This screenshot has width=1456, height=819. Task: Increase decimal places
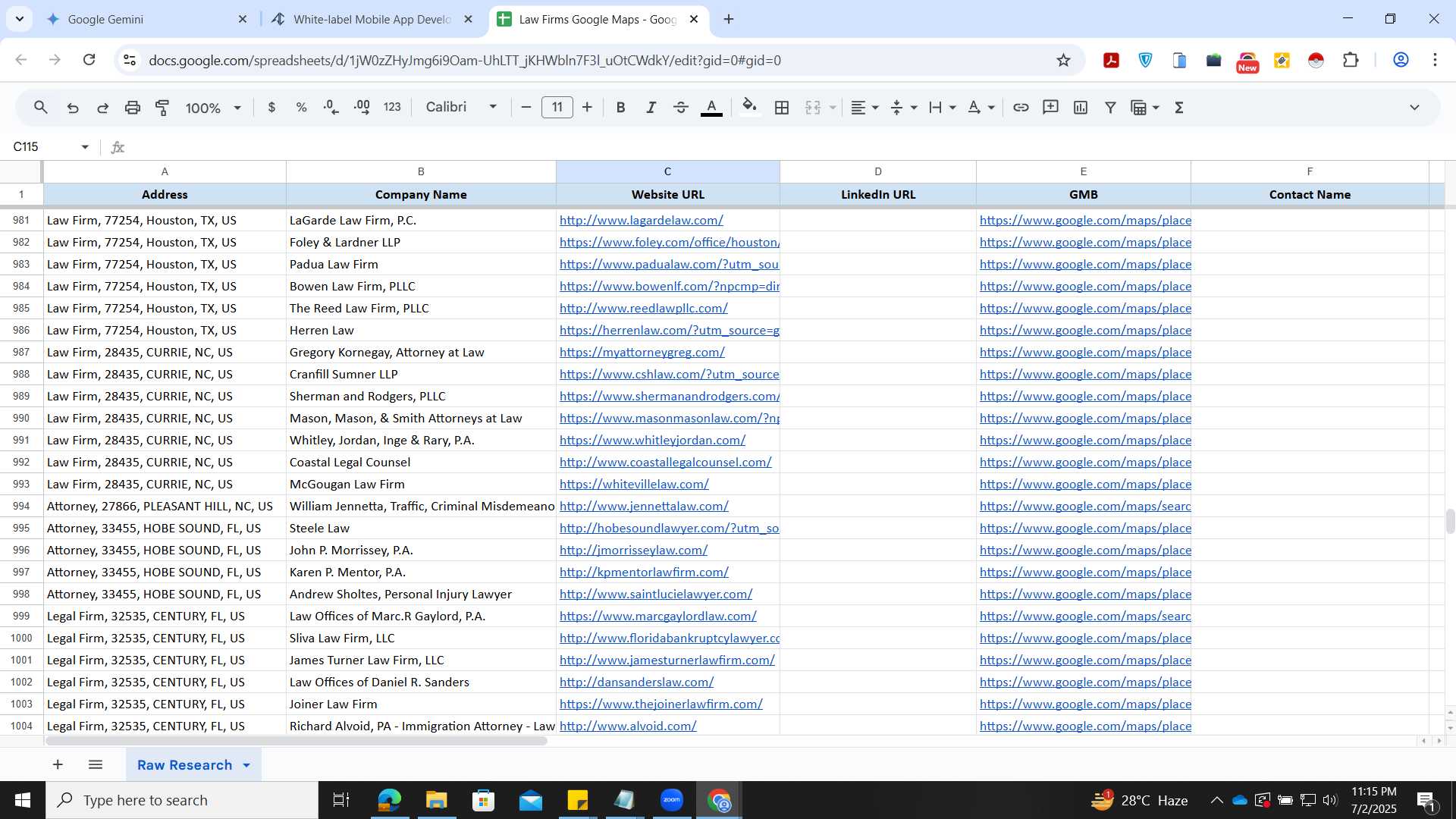[362, 108]
